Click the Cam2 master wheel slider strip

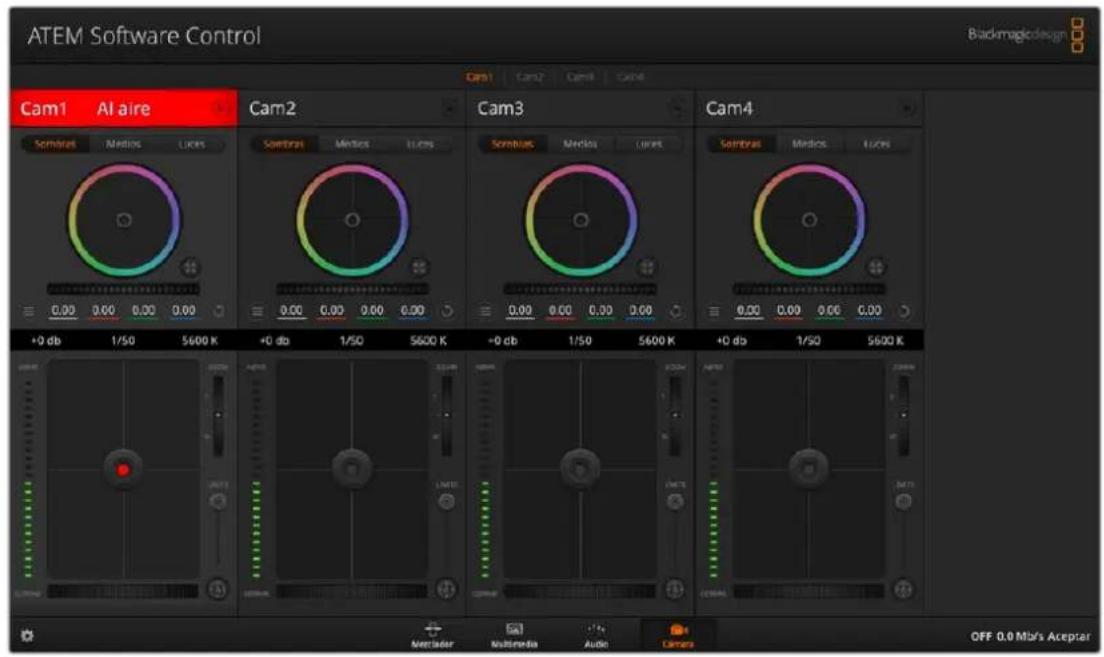click(352, 289)
